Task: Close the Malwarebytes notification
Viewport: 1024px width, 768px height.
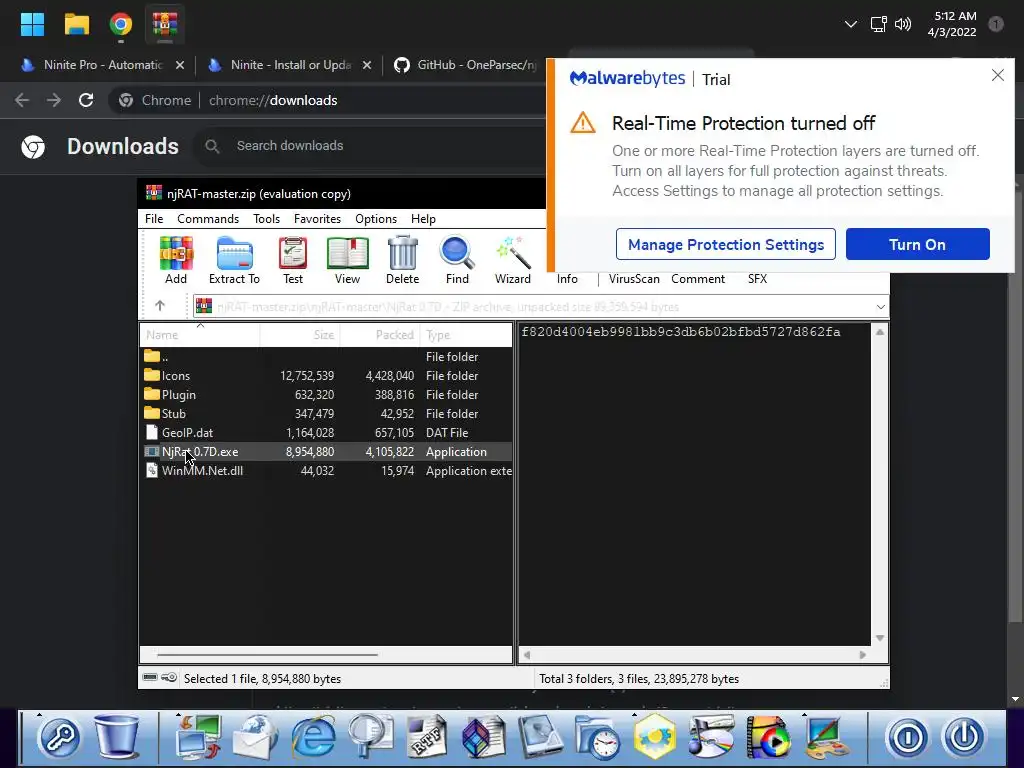Action: (997, 75)
